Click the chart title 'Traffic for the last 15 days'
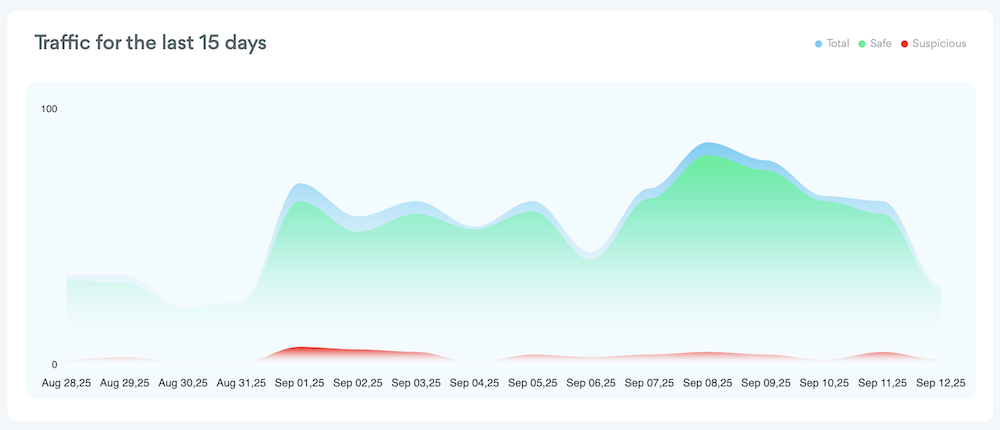This screenshot has height=430, width=1000. [150, 43]
